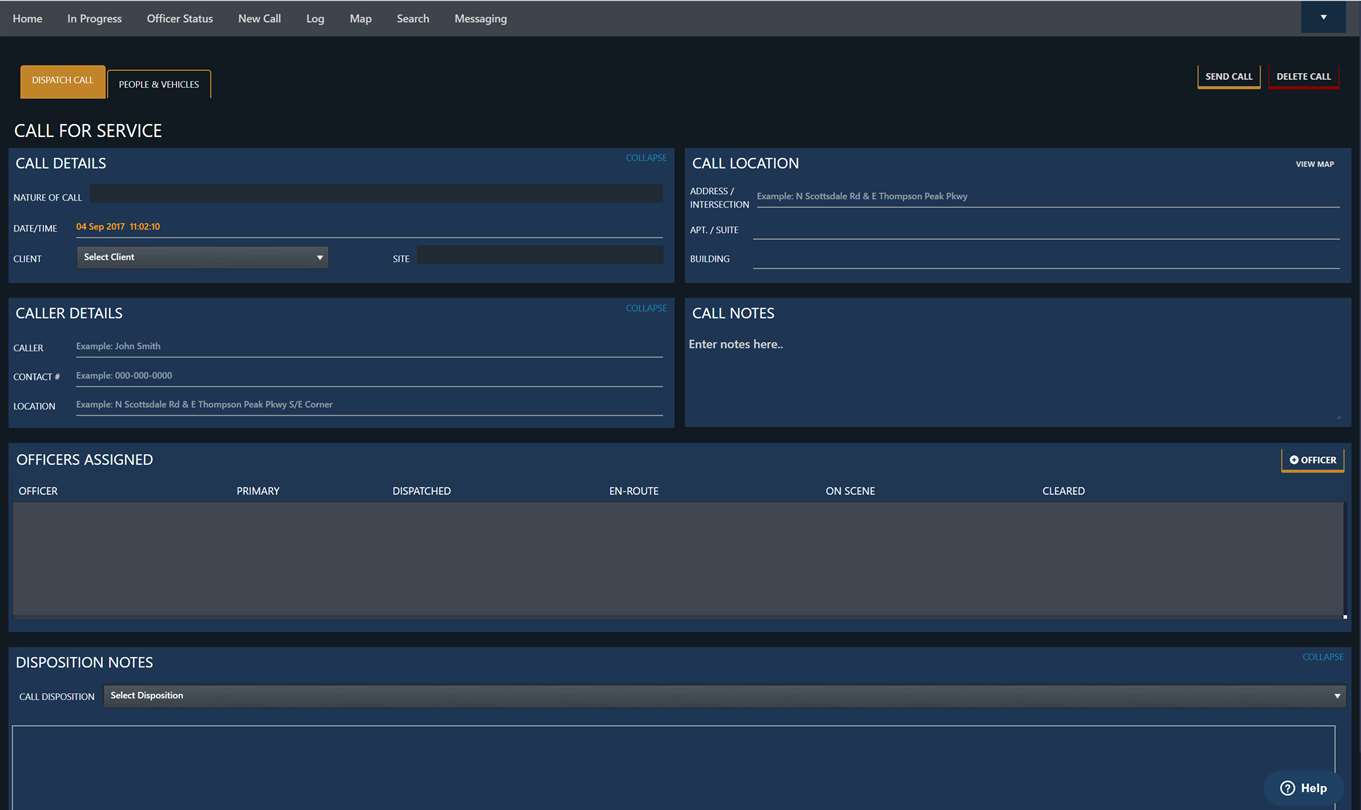Click into the Call Notes text area

coord(1015,375)
